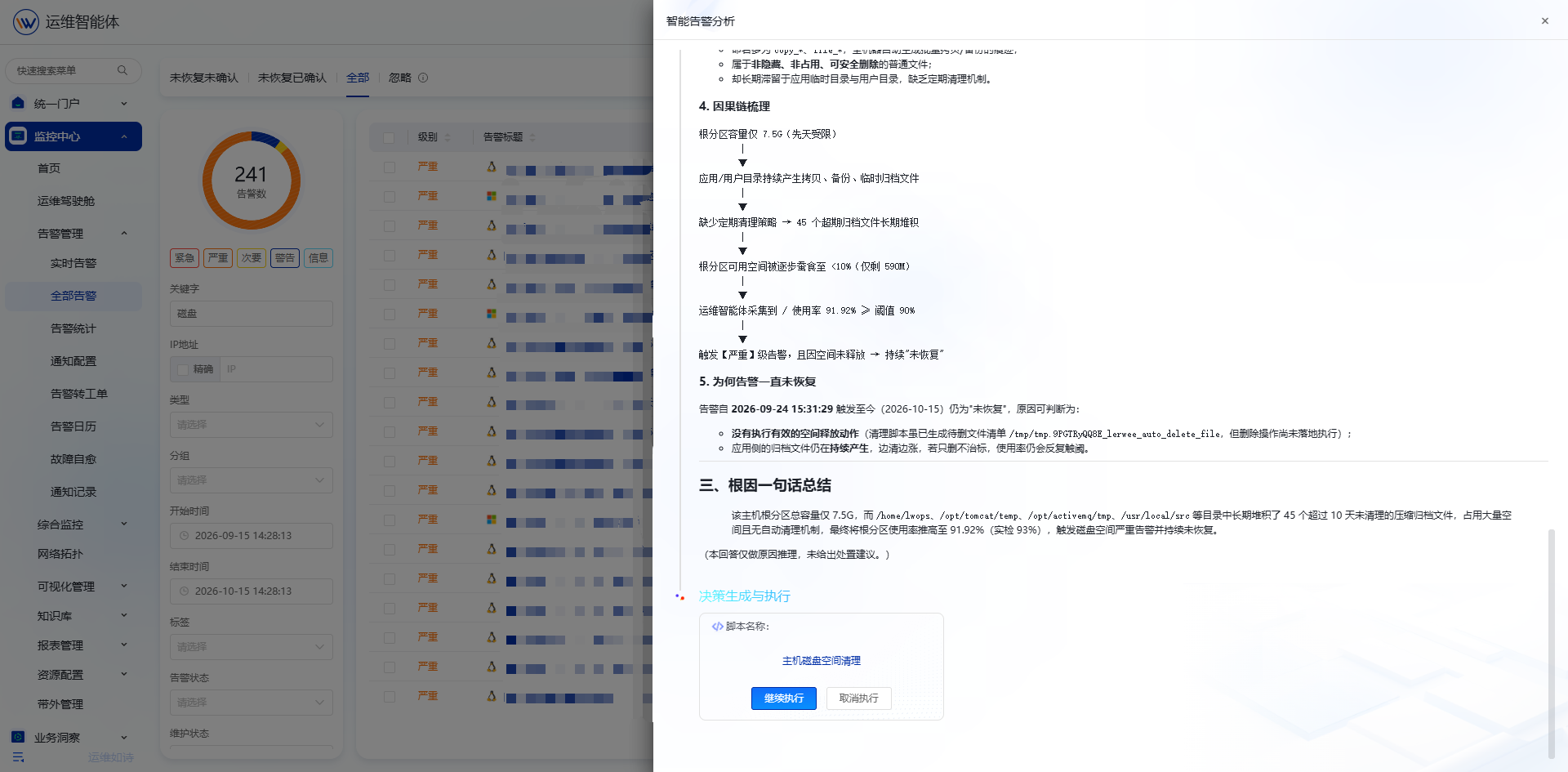Toggle the 信息 level filter tag
The width and height of the screenshot is (1568, 772).
click(x=318, y=258)
